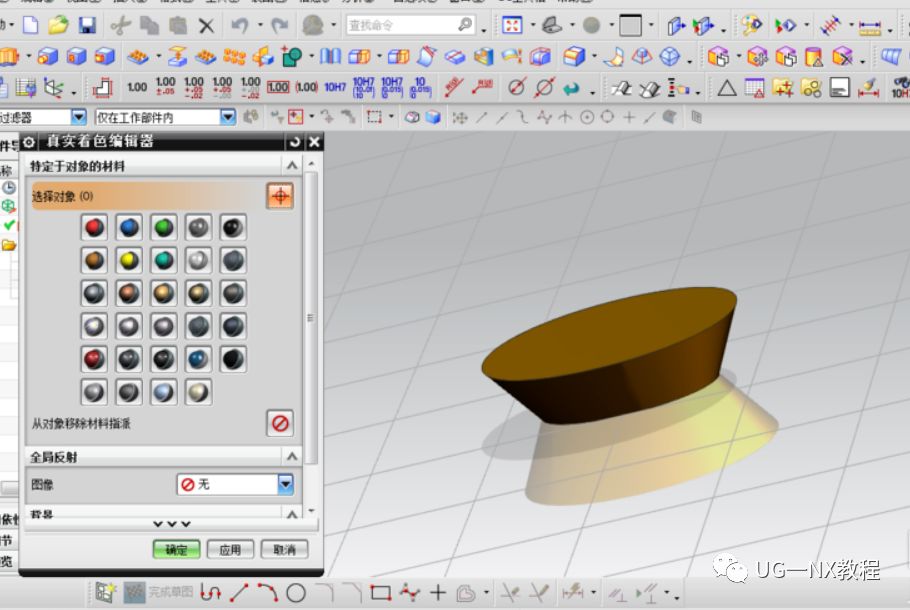Screen dimensions: 910x610
Task: Select the Circle sketch tool
Action: click(296, 593)
